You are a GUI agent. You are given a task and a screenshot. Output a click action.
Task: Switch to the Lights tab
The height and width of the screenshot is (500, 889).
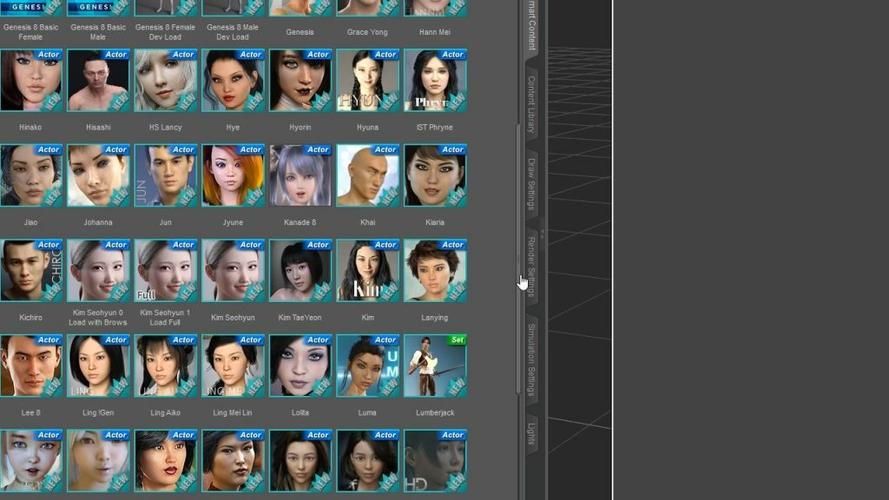click(x=532, y=434)
